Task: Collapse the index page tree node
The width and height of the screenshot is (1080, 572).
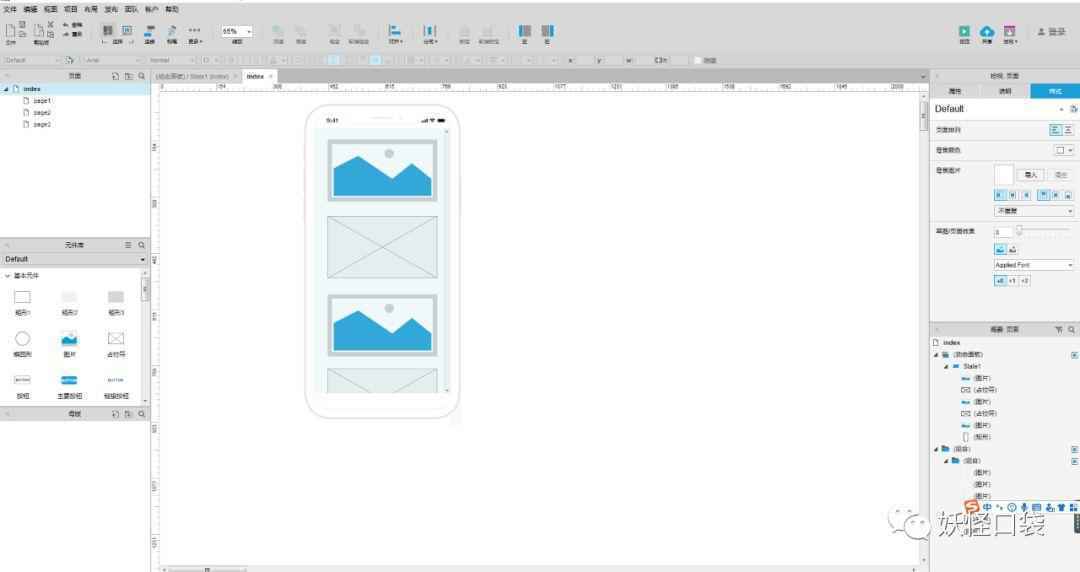Action: tap(6, 89)
